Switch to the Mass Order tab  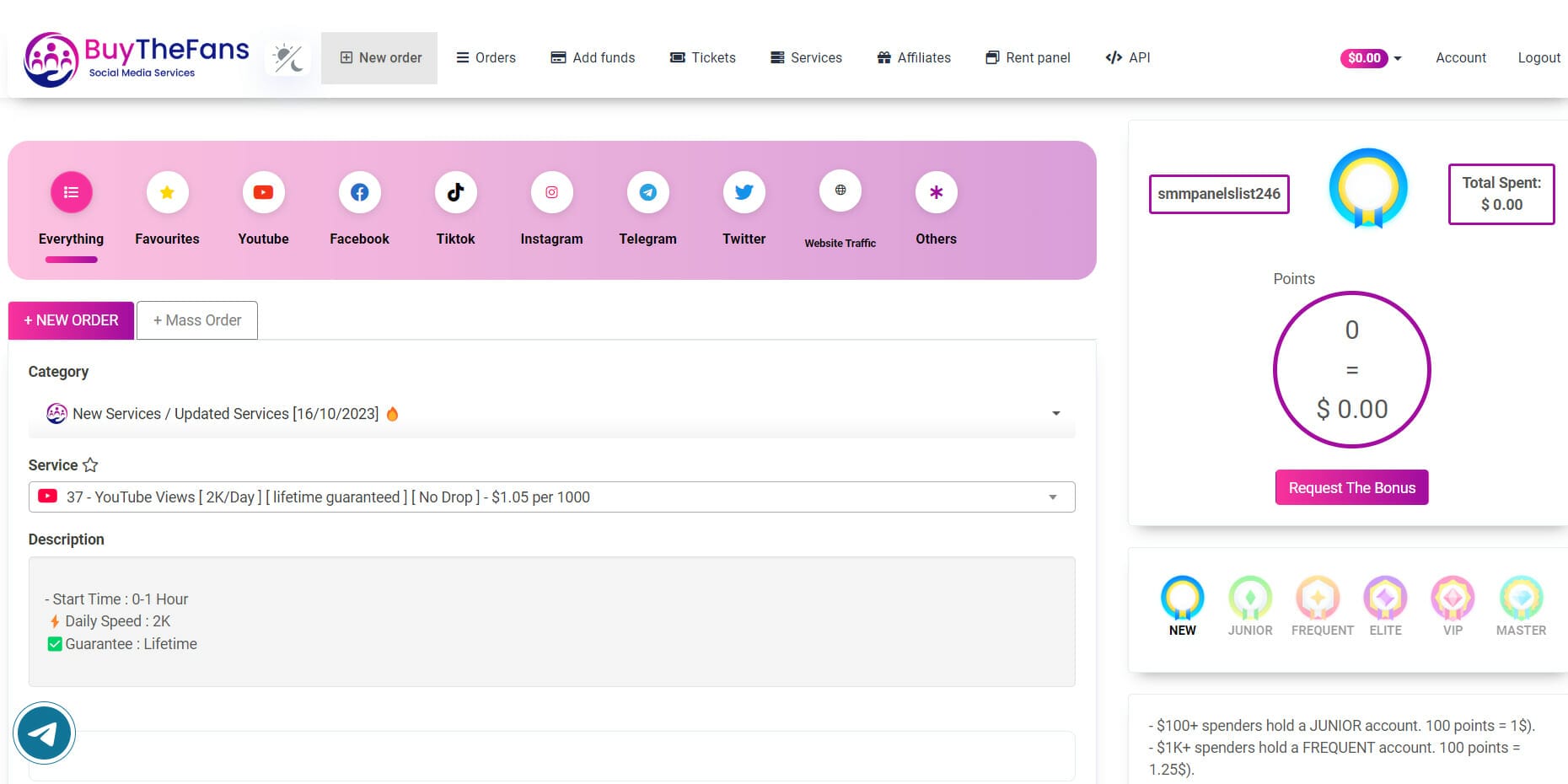click(197, 320)
